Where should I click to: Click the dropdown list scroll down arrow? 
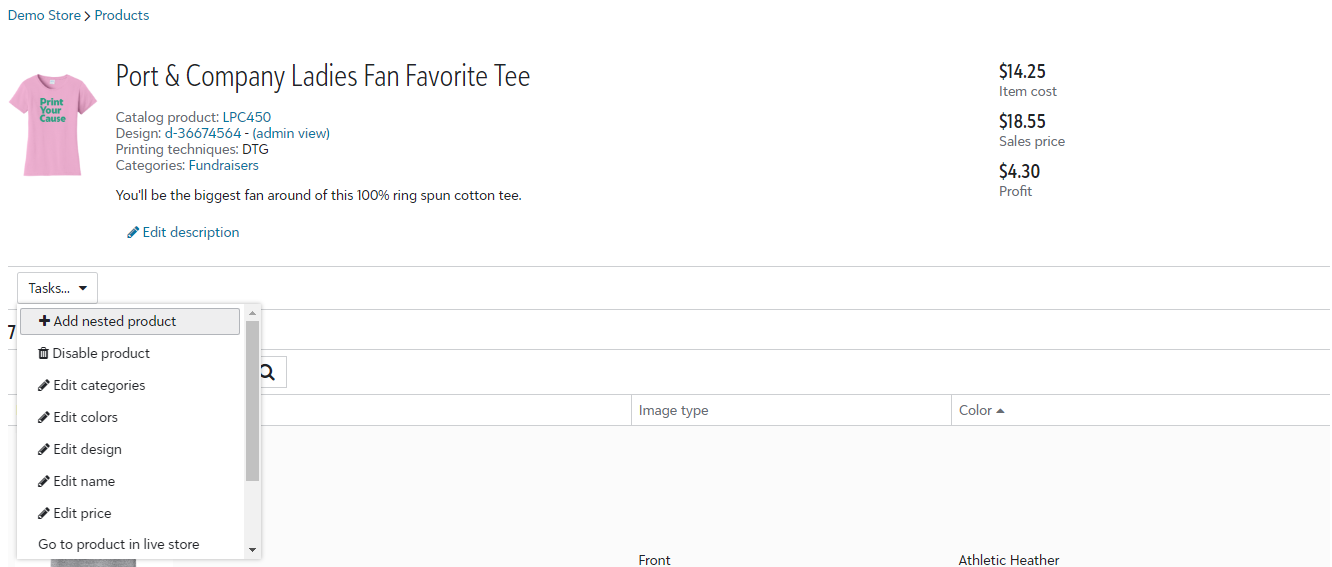(x=252, y=550)
